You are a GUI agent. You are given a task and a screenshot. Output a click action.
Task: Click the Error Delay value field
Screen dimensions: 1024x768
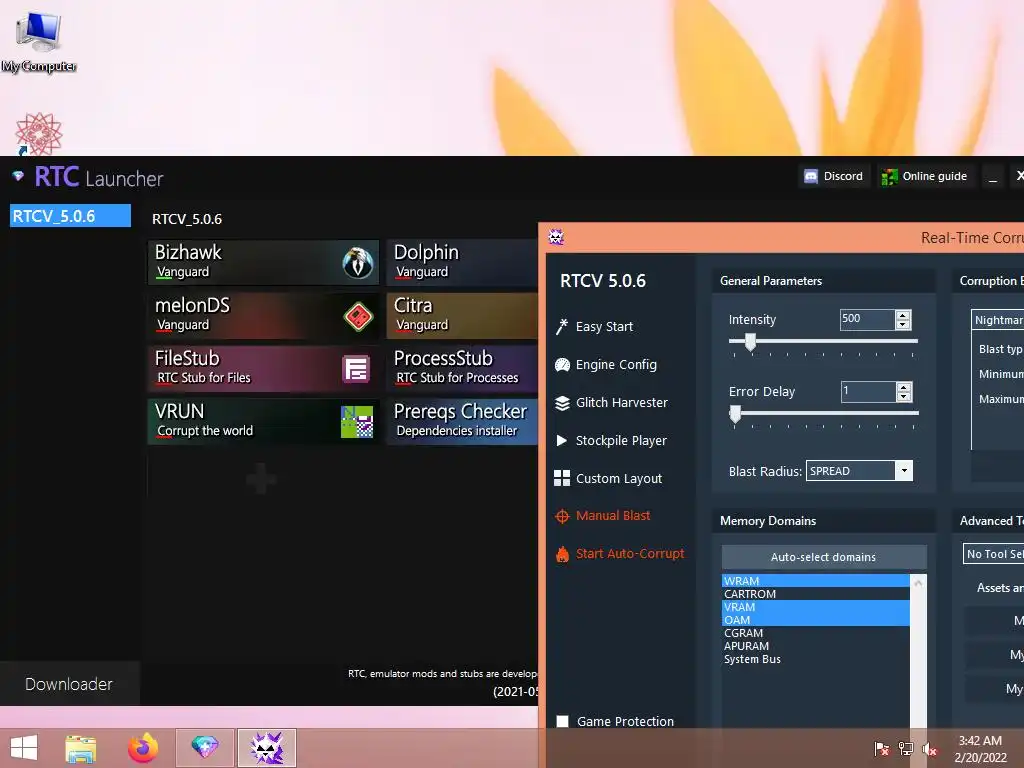coord(867,392)
